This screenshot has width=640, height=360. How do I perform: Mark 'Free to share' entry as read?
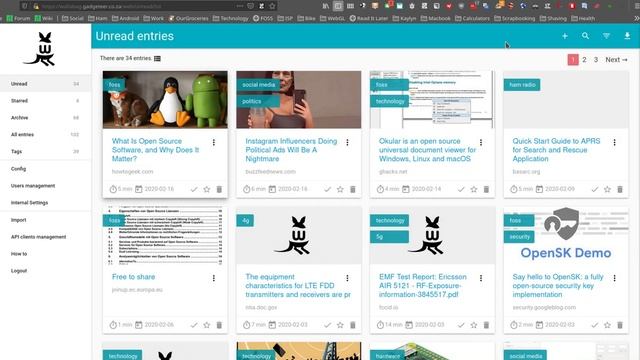pos(194,325)
